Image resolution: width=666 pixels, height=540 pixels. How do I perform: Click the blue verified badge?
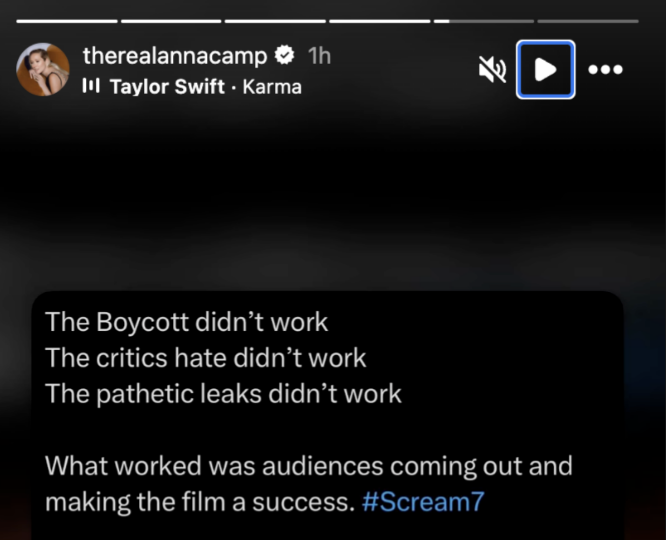[x=284, y=55]
